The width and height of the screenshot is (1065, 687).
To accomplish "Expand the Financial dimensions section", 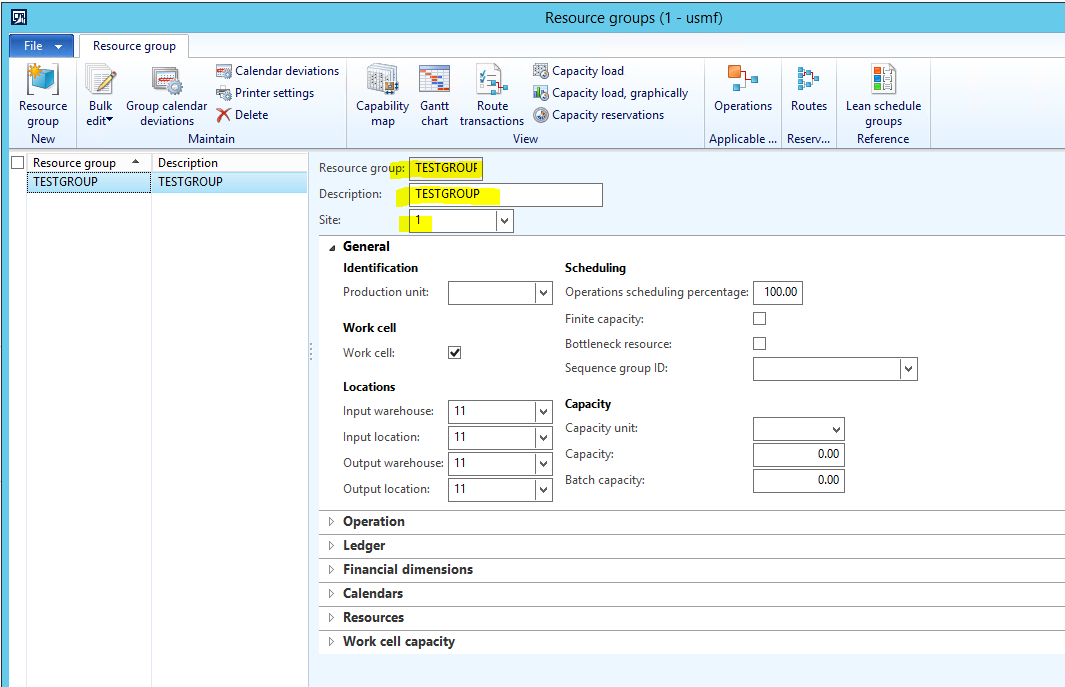I will click(x=408, y=569).
